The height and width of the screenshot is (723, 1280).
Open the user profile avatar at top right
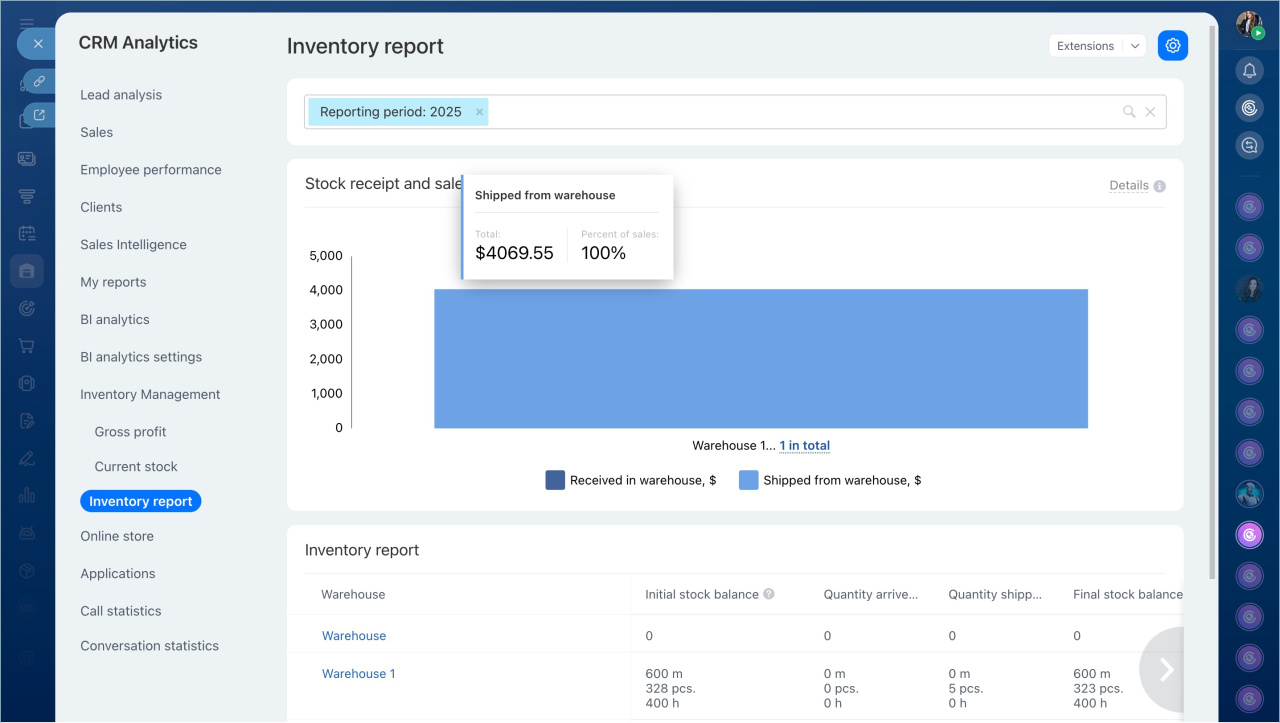1249,25
